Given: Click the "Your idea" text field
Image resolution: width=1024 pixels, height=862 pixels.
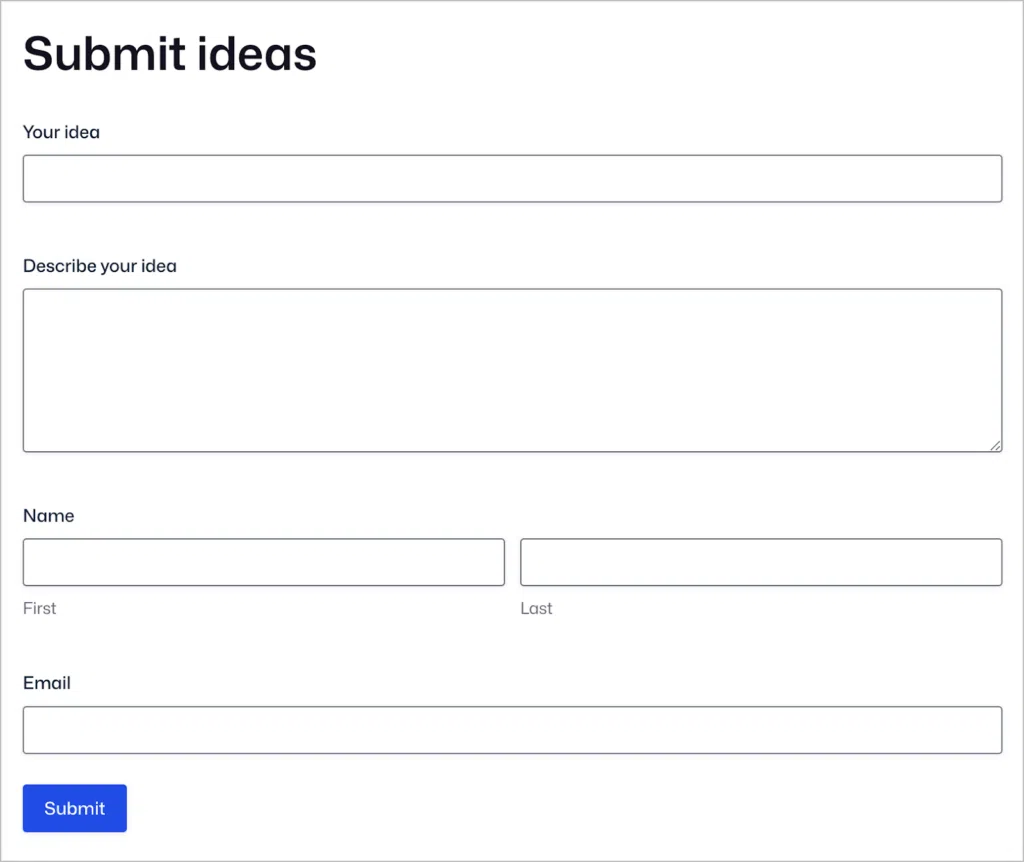Looking at the screenshot, I should 512,179.
